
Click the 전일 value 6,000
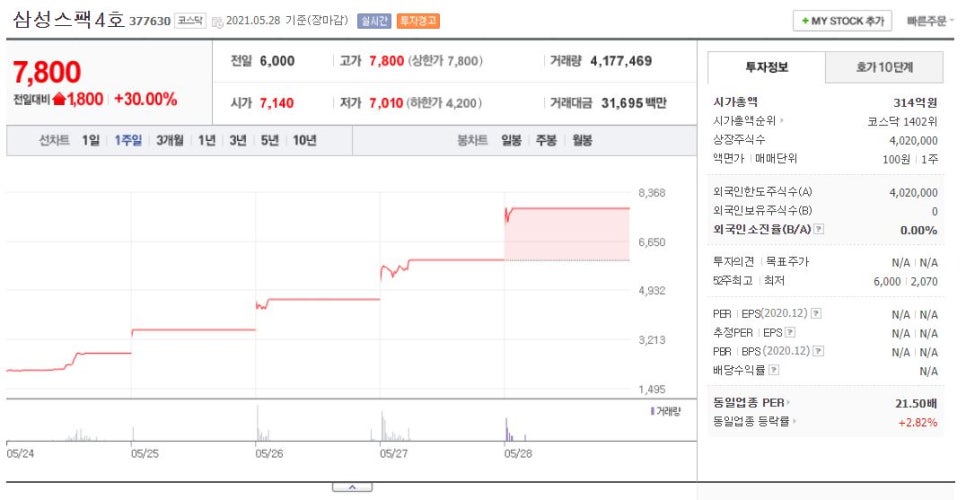[277, 61]
